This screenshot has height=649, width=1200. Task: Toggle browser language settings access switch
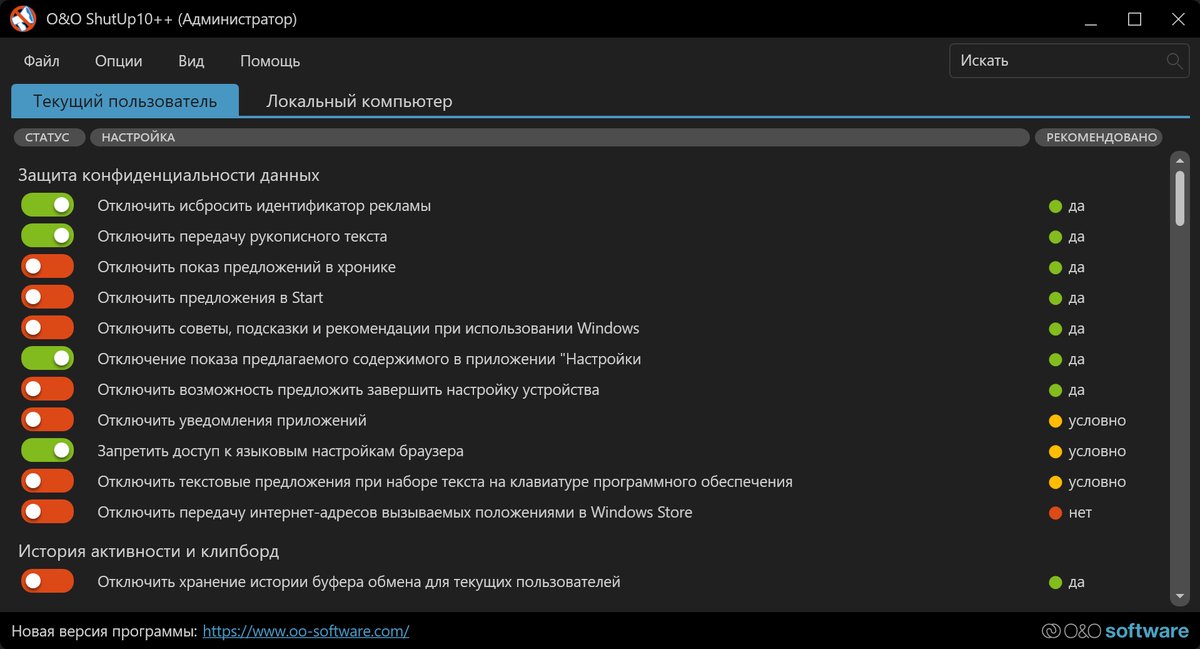(x=47, y=451)
